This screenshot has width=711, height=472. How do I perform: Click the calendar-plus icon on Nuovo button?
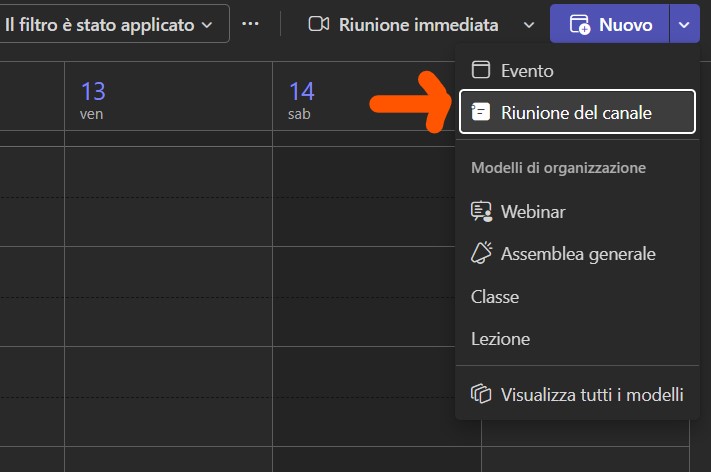click(x=579, y=25)
